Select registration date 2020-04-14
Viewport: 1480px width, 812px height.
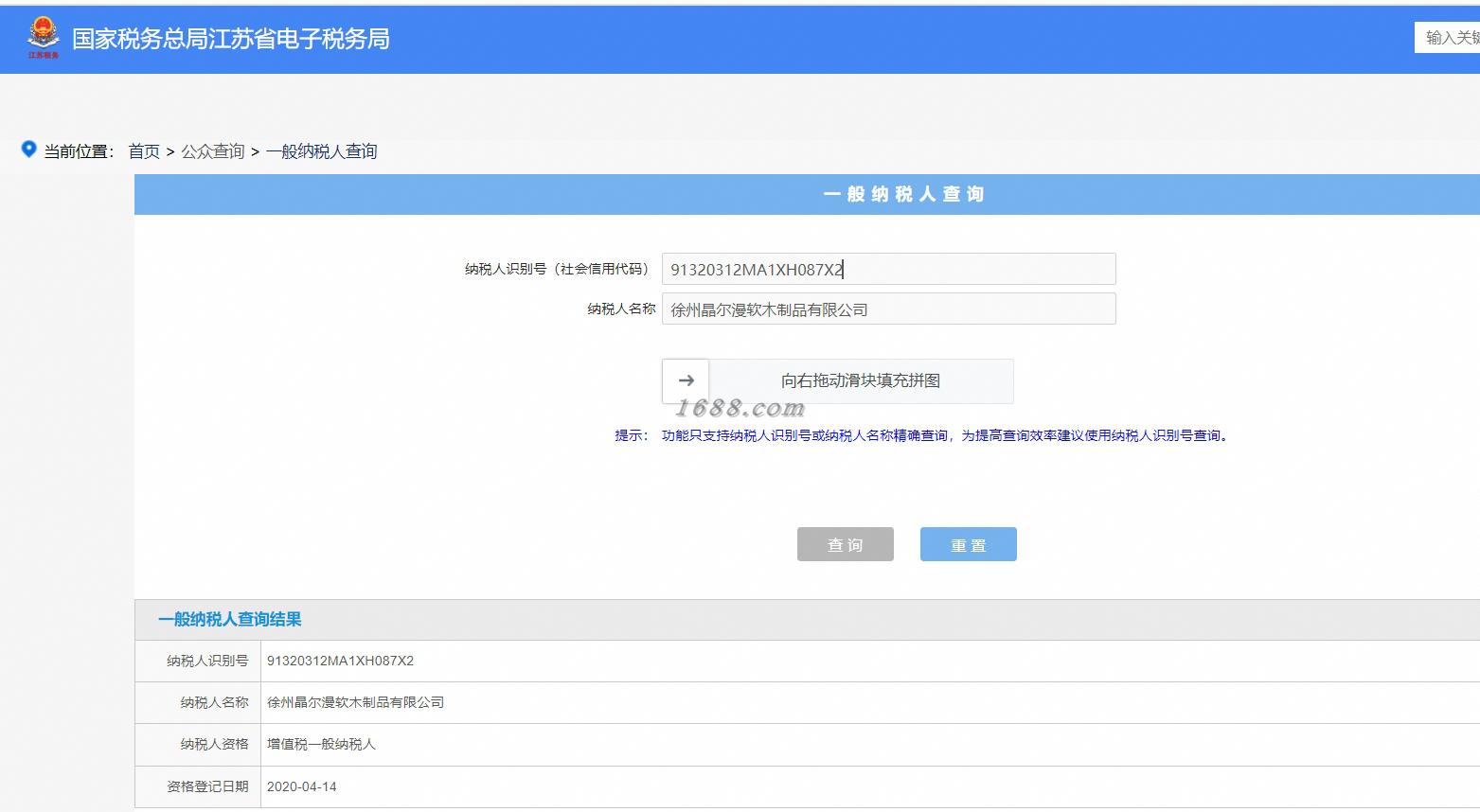tap(302, 786)
